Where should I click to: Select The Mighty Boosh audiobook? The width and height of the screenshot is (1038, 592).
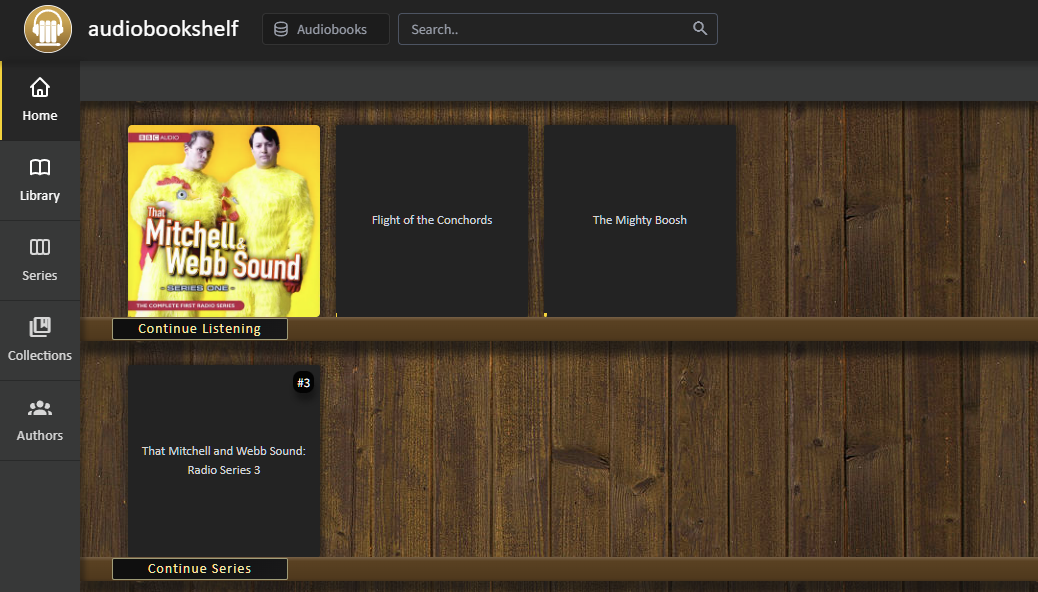pyautogui.click(x=639, y=220)
